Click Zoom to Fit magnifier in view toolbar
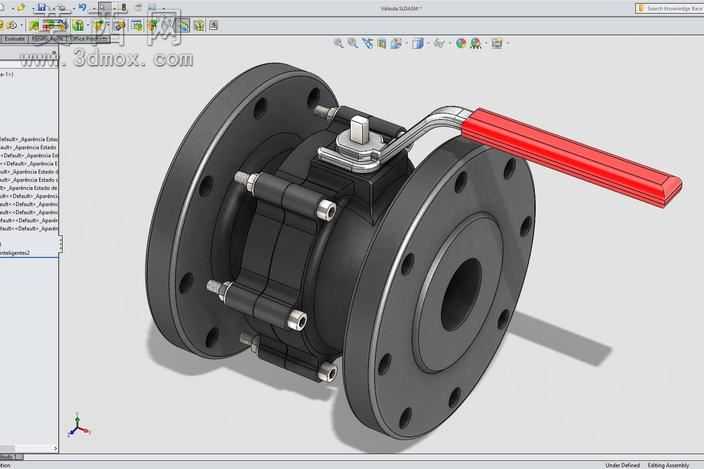The width and height of the screenshot is (704, 469). click(x=339, y=43)
